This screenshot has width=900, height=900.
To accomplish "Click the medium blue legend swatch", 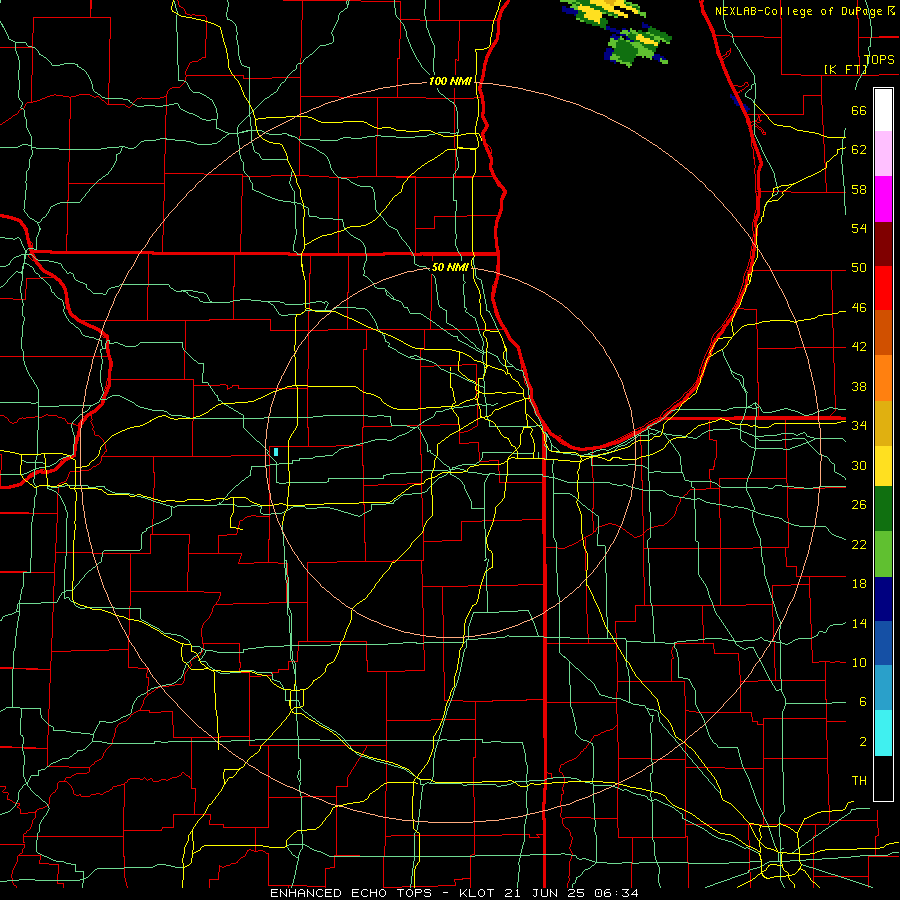I will 883,643.
